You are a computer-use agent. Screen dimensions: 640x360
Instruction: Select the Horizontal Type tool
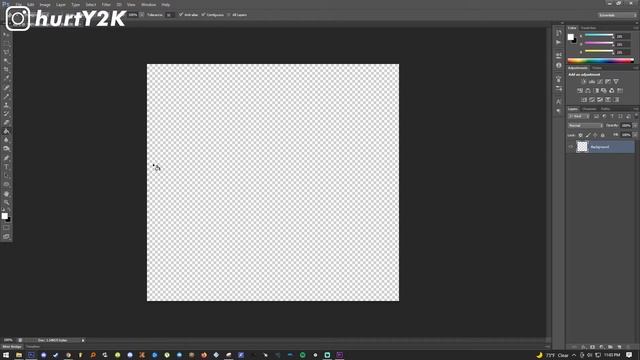6,167
